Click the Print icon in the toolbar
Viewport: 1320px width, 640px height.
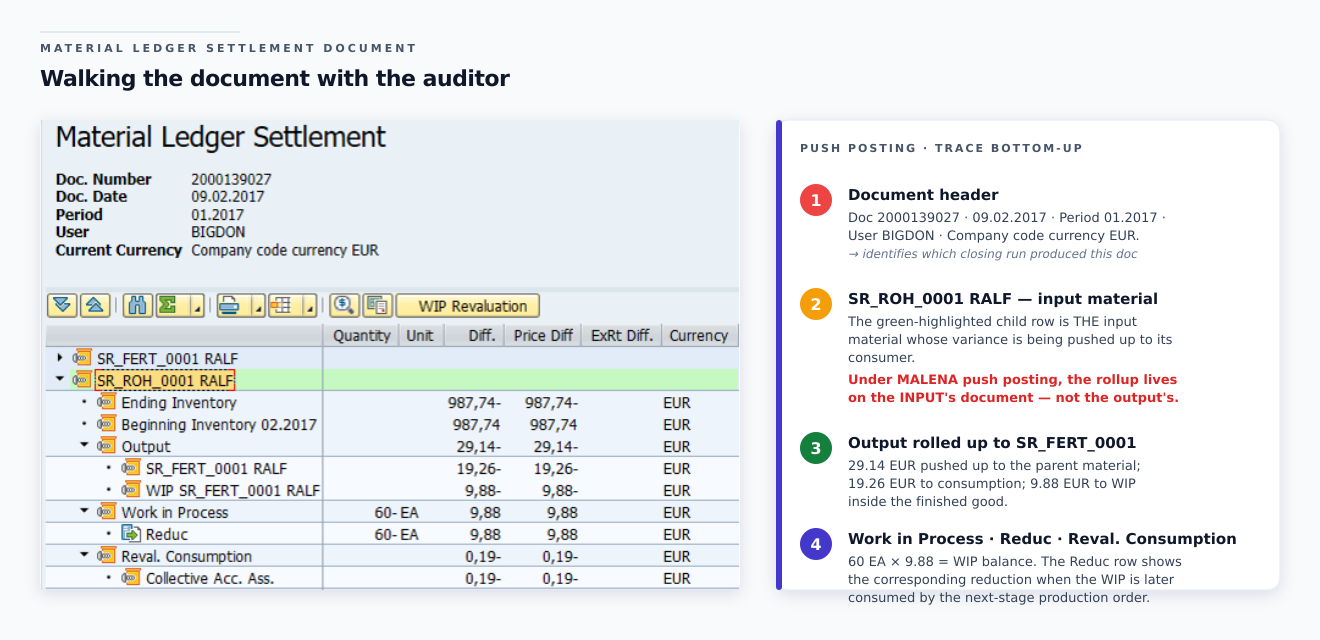(232, 305)
